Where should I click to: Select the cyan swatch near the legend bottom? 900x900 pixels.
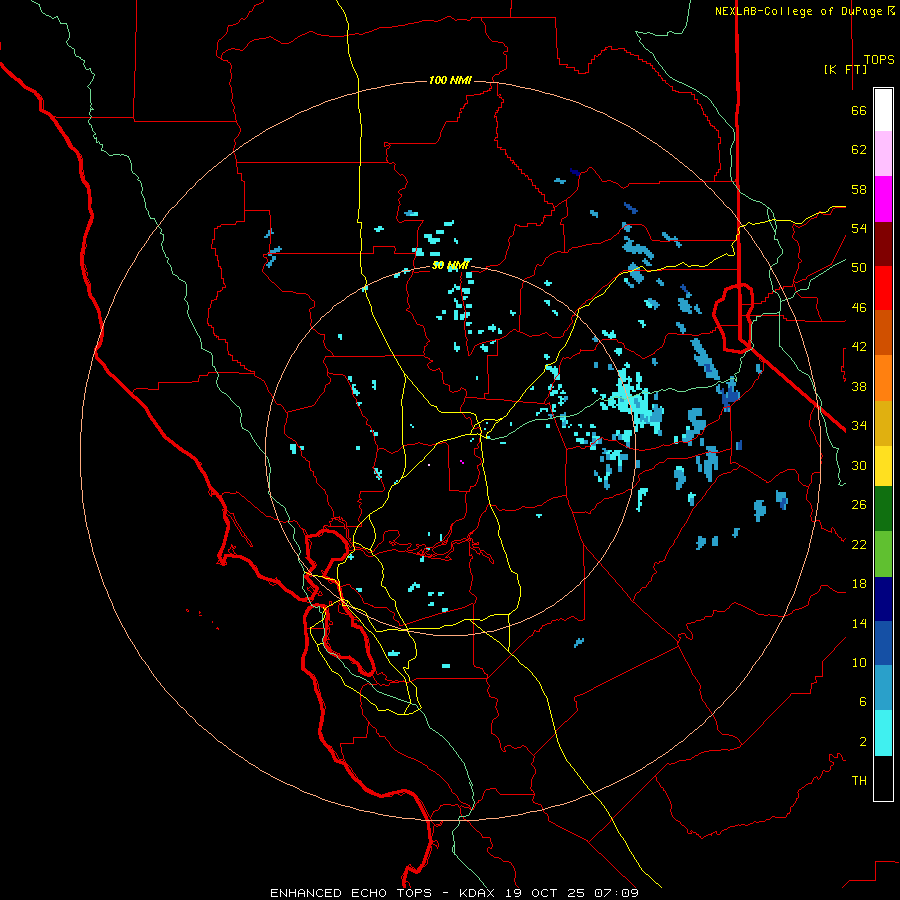(x=883, y=733)
